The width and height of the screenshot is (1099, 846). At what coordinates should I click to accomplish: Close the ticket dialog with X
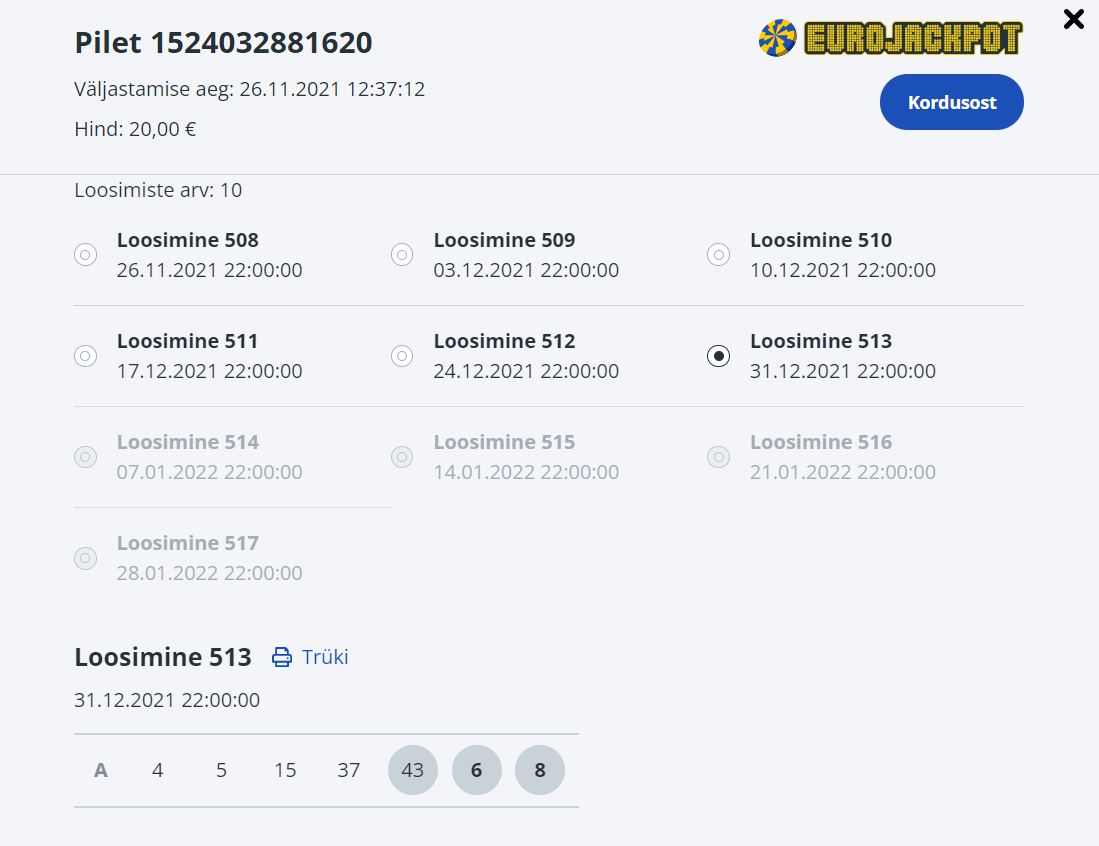point(1073,19)
